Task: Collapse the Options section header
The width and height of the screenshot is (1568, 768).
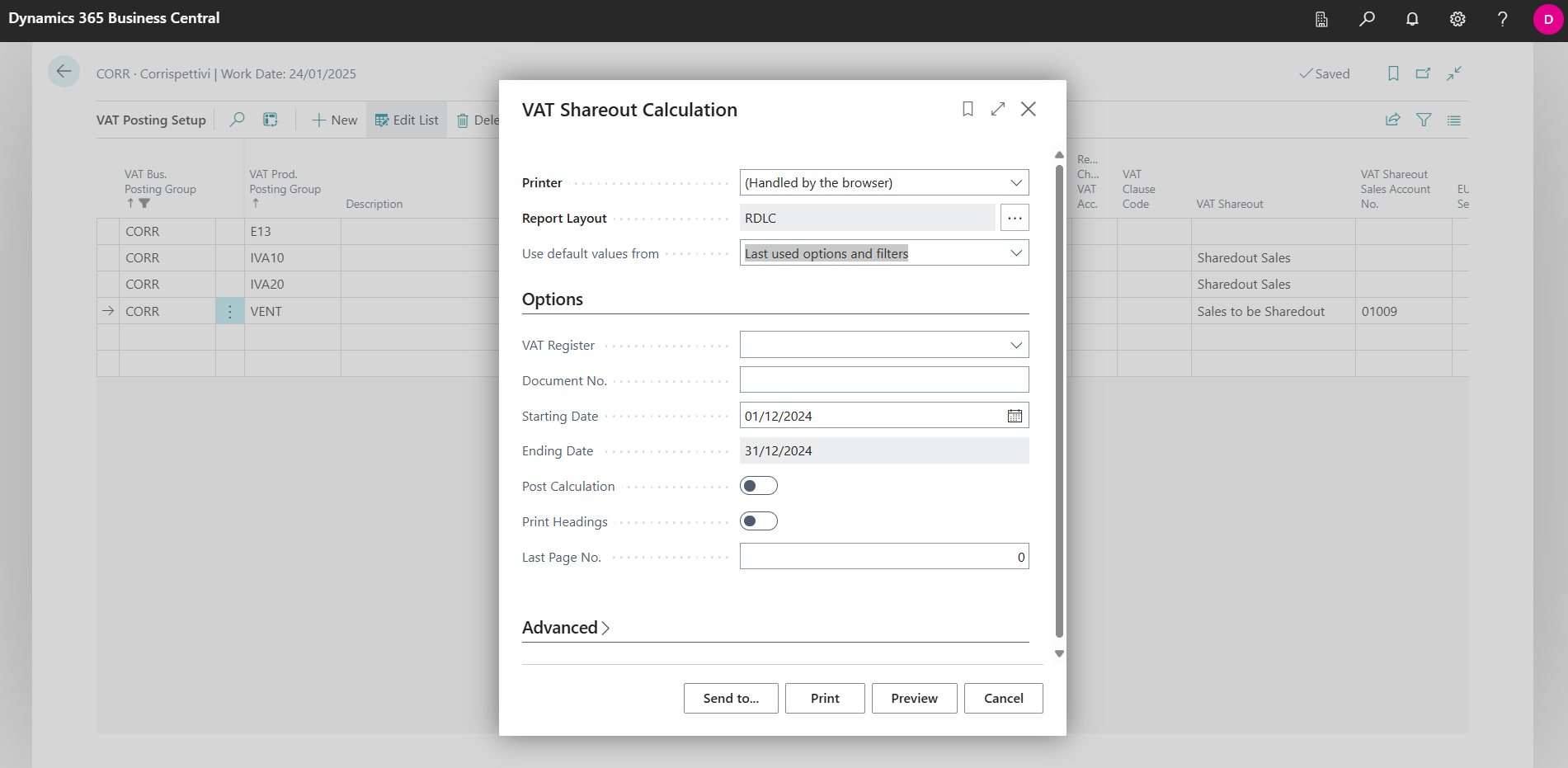Action: (553, 299)
